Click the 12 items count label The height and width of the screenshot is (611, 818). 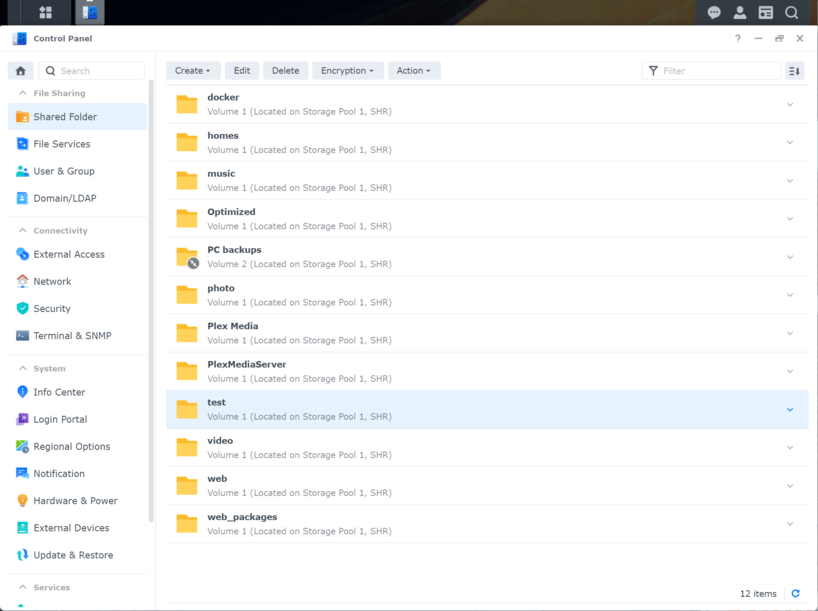point(758,594)
